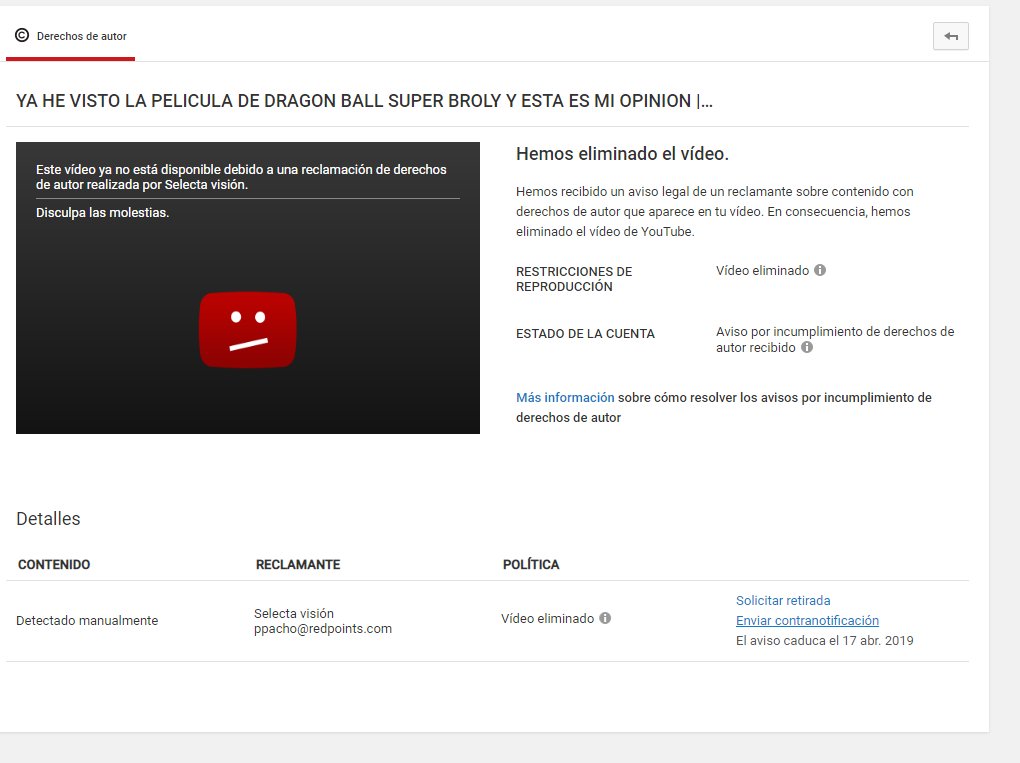This screenshot has height=763, width=1020.
Task: Click Solicitar retirada link
Action: tap(783, 600)
